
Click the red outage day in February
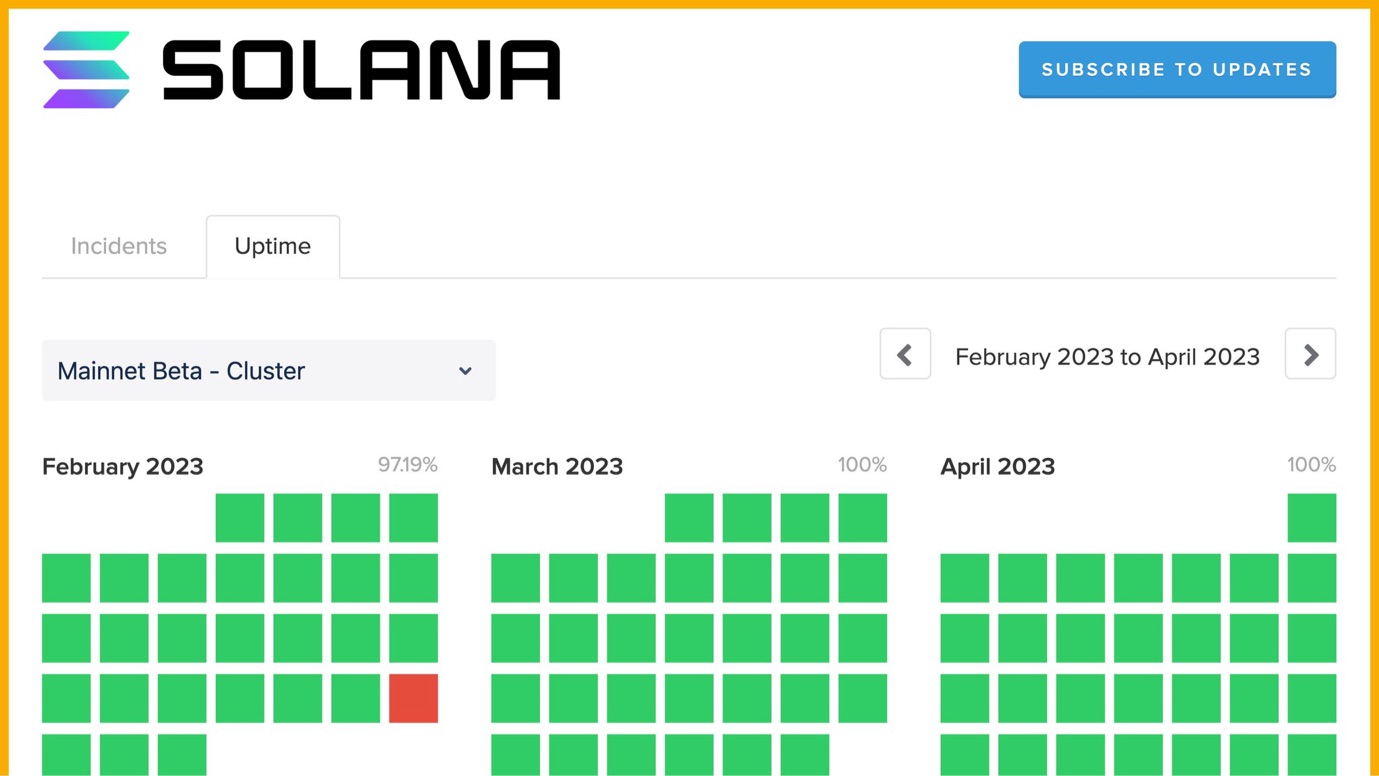click(x=413, y=698)
